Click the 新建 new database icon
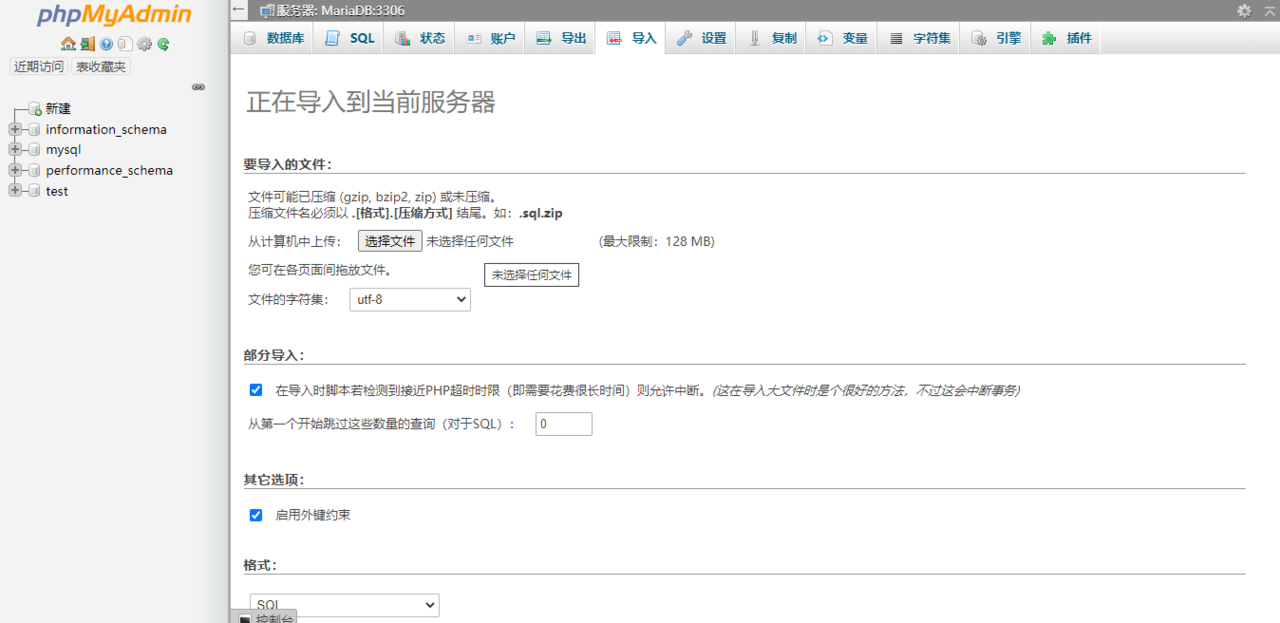The image size is (1280, 623). pos(35,109)
